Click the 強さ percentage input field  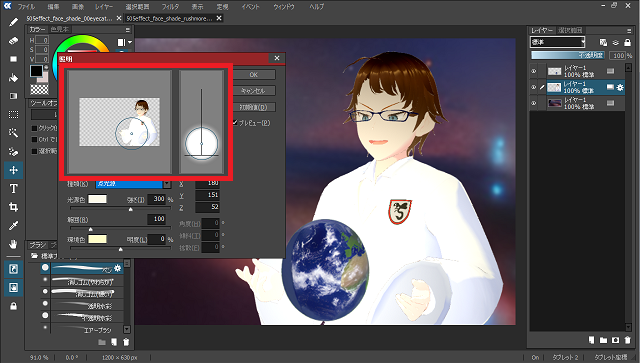coord(157,199)
